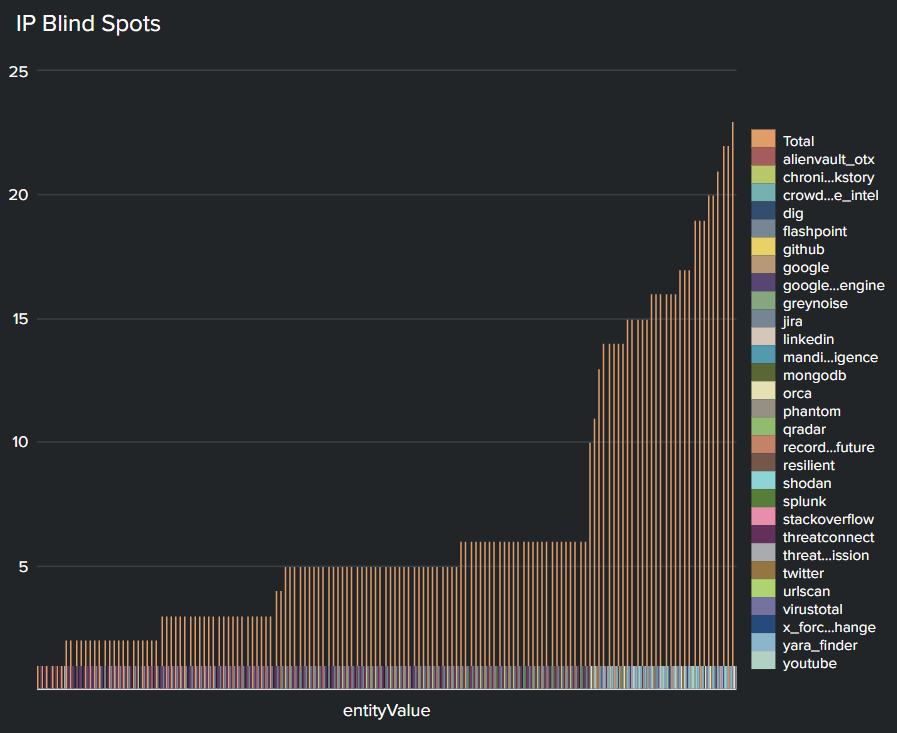Select the linkedin legend swatch
897x733 pixels.
[763, 337]
